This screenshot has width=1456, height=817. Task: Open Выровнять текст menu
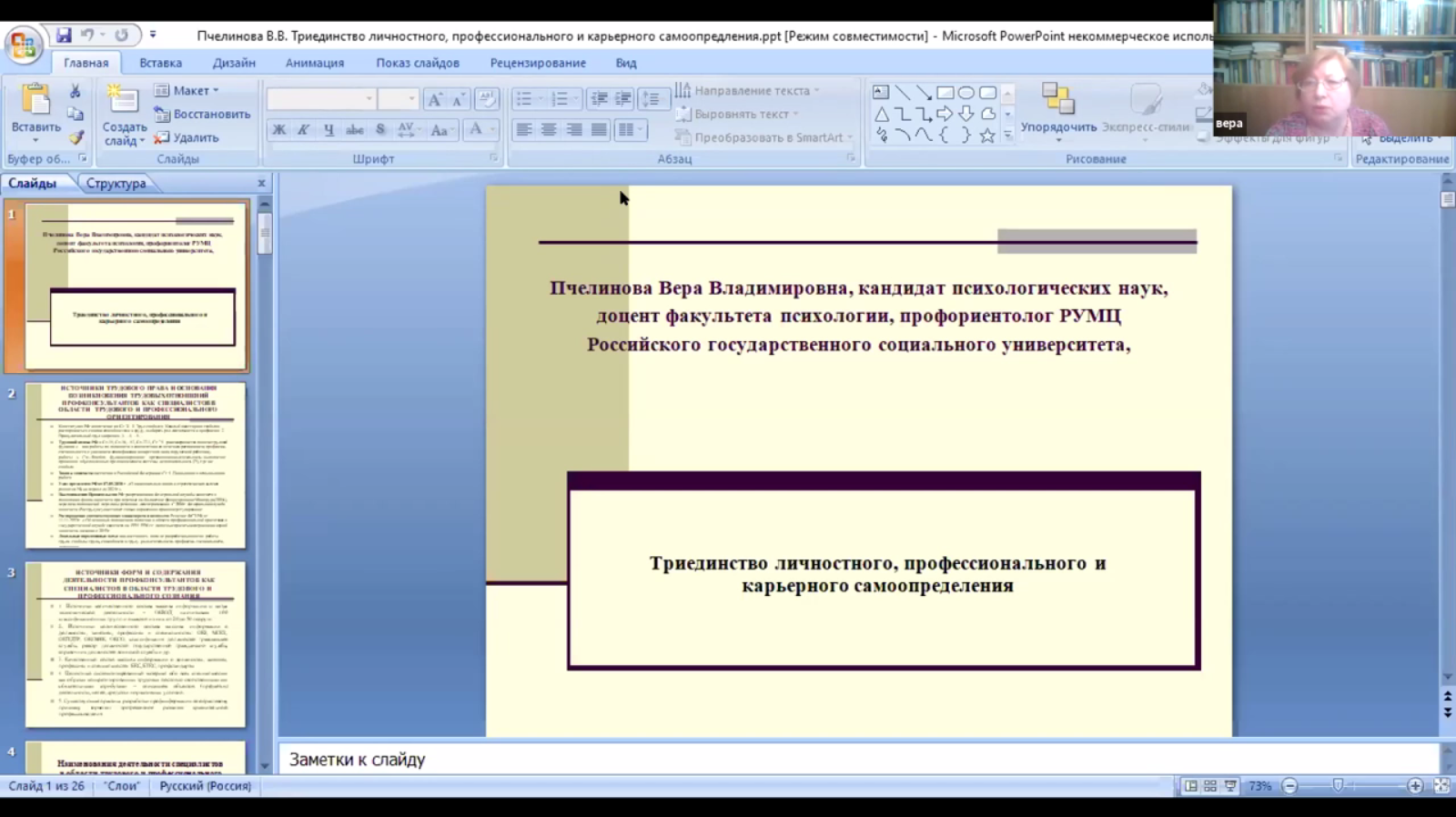736,114
